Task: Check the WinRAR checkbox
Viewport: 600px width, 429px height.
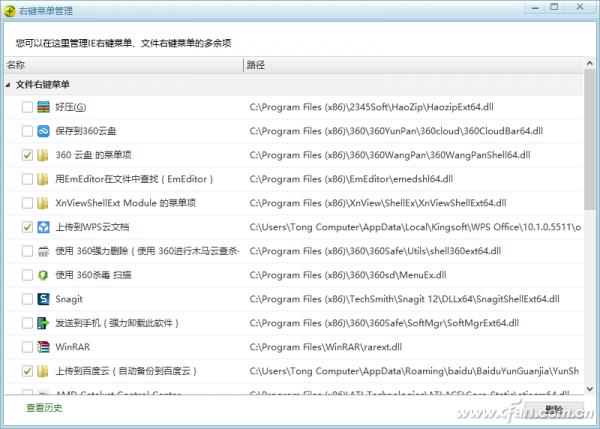Action: 27,347
